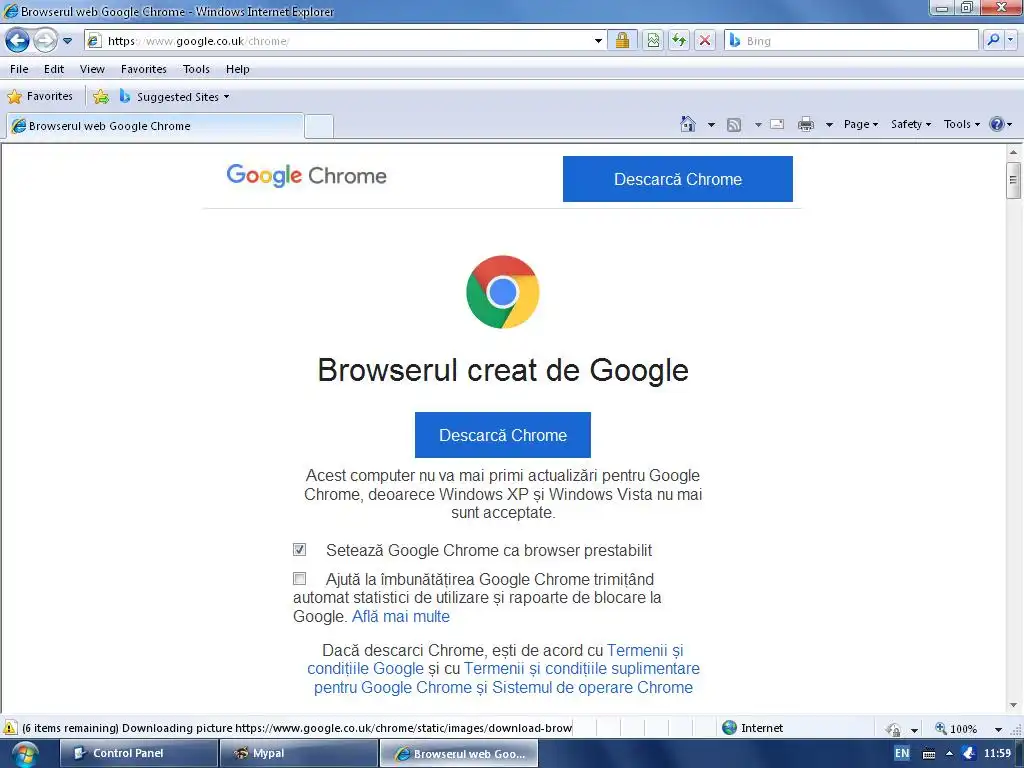
Task: Open the Află mai multe link
Action: (401, 616)
